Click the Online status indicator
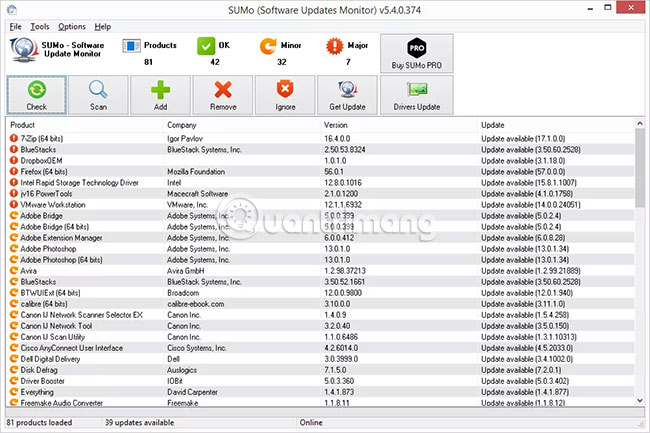Screen dimensions: 650x433 click(x=311, y=423)
